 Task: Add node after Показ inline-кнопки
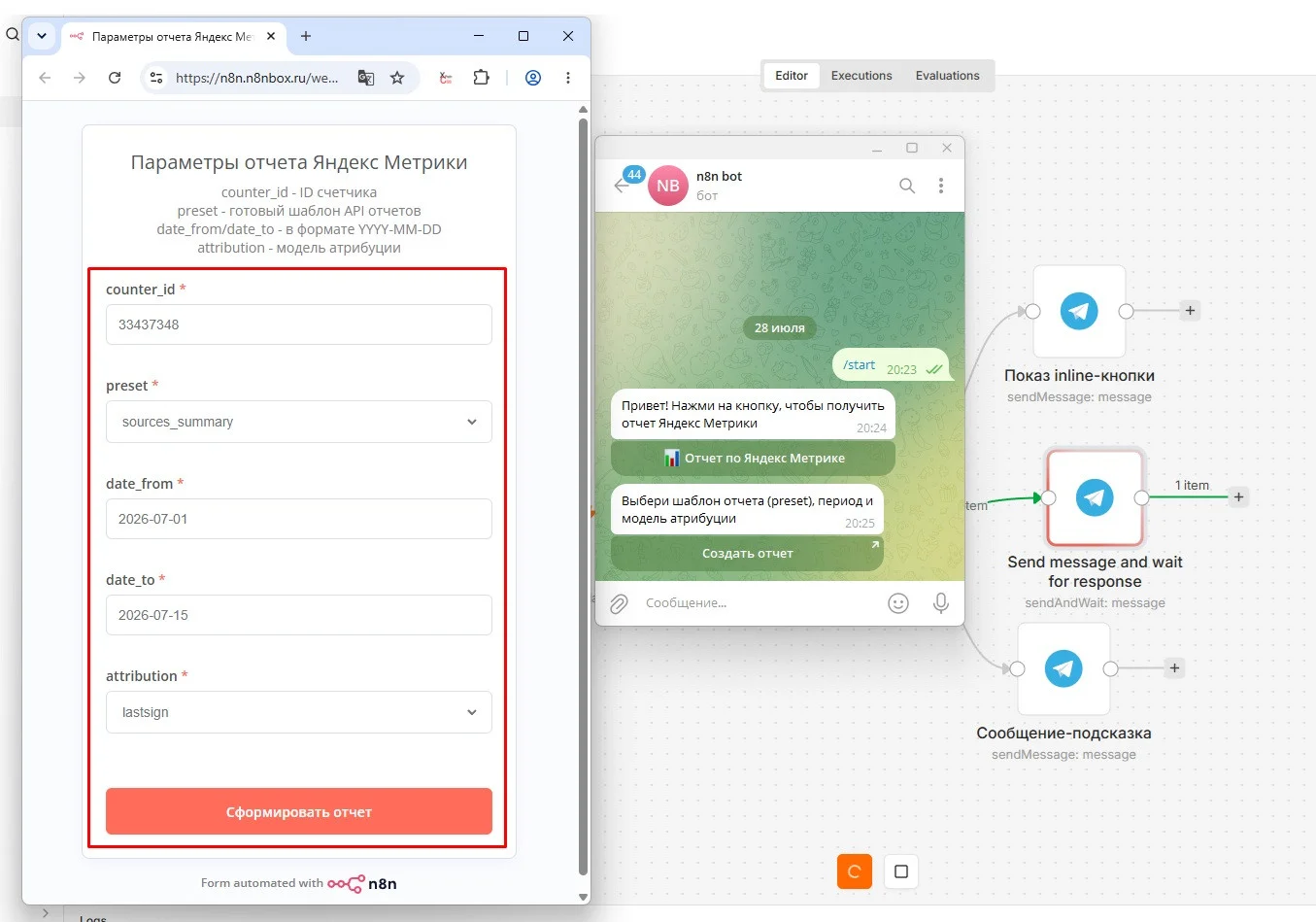1190,311
